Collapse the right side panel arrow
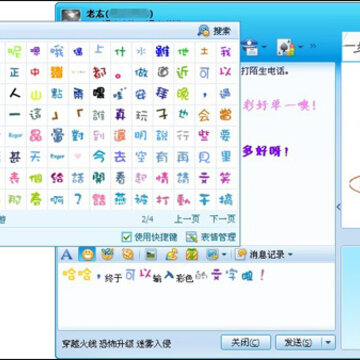 (339, 207)
